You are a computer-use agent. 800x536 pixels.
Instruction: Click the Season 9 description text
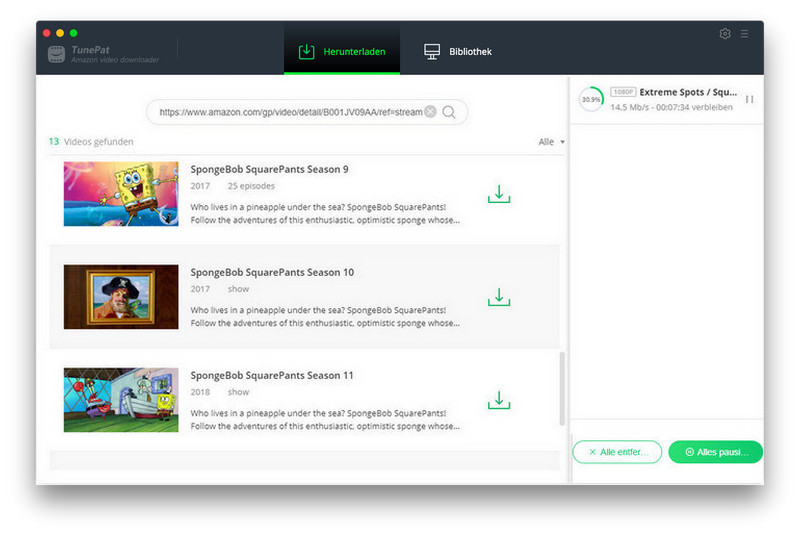(325, 214)
